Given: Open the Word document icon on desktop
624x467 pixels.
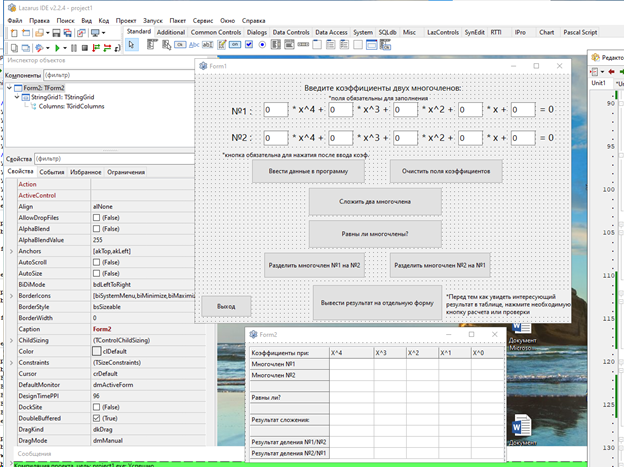Looking at the screenshot, I should coord(522,424).
